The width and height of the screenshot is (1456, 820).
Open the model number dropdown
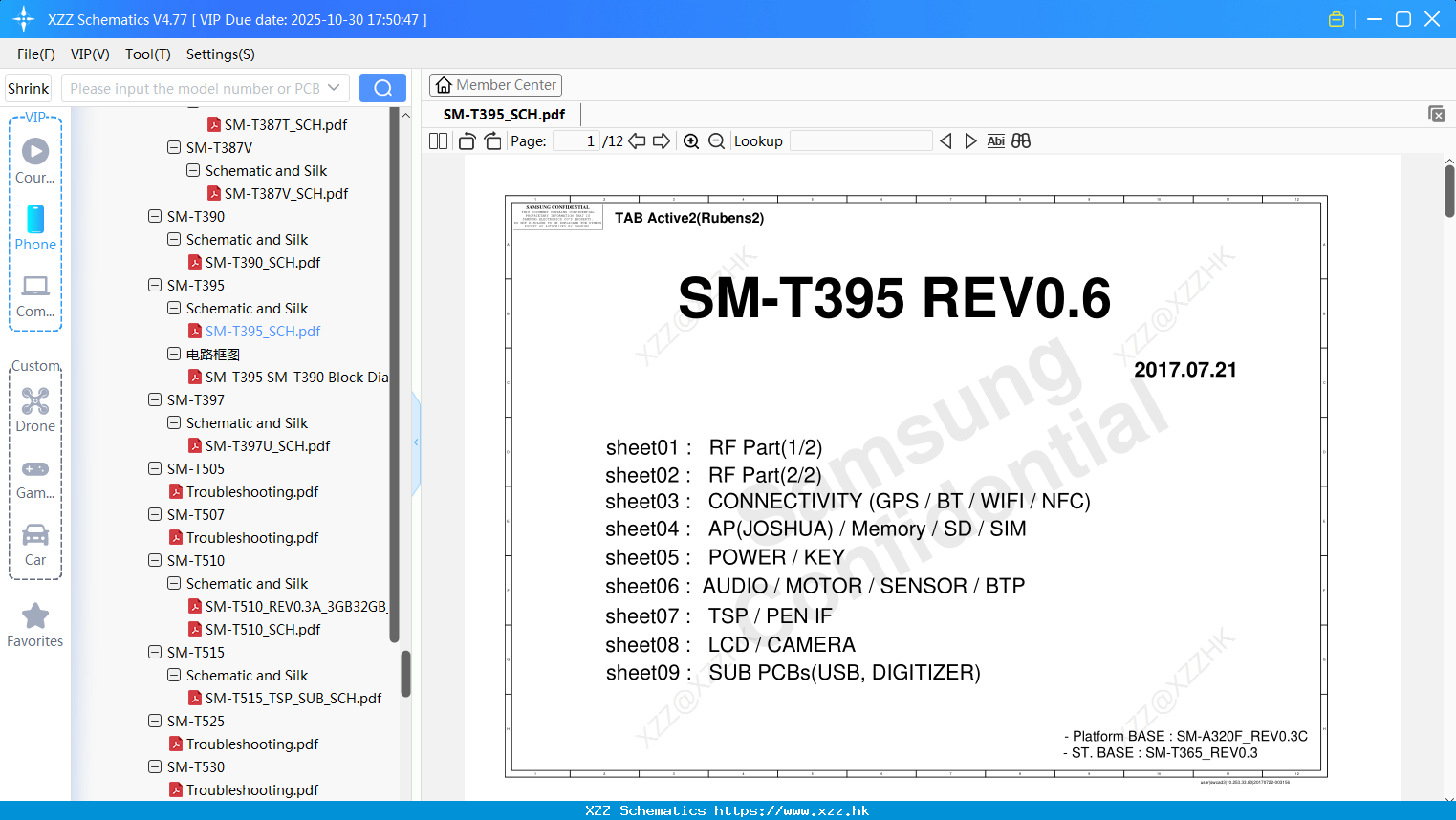(334, 88)
